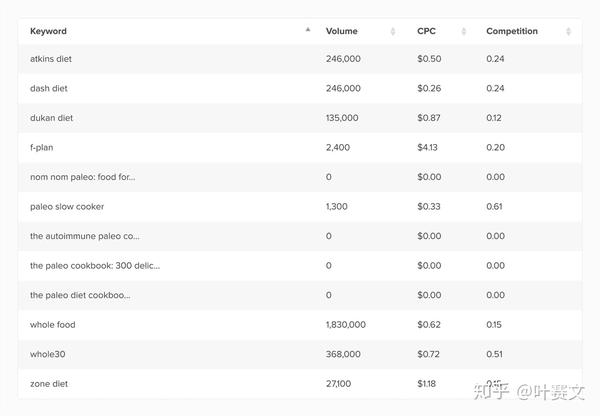The image size is (600, 416).
Task: Select the whole food keyword
Action: coord(52,325)
